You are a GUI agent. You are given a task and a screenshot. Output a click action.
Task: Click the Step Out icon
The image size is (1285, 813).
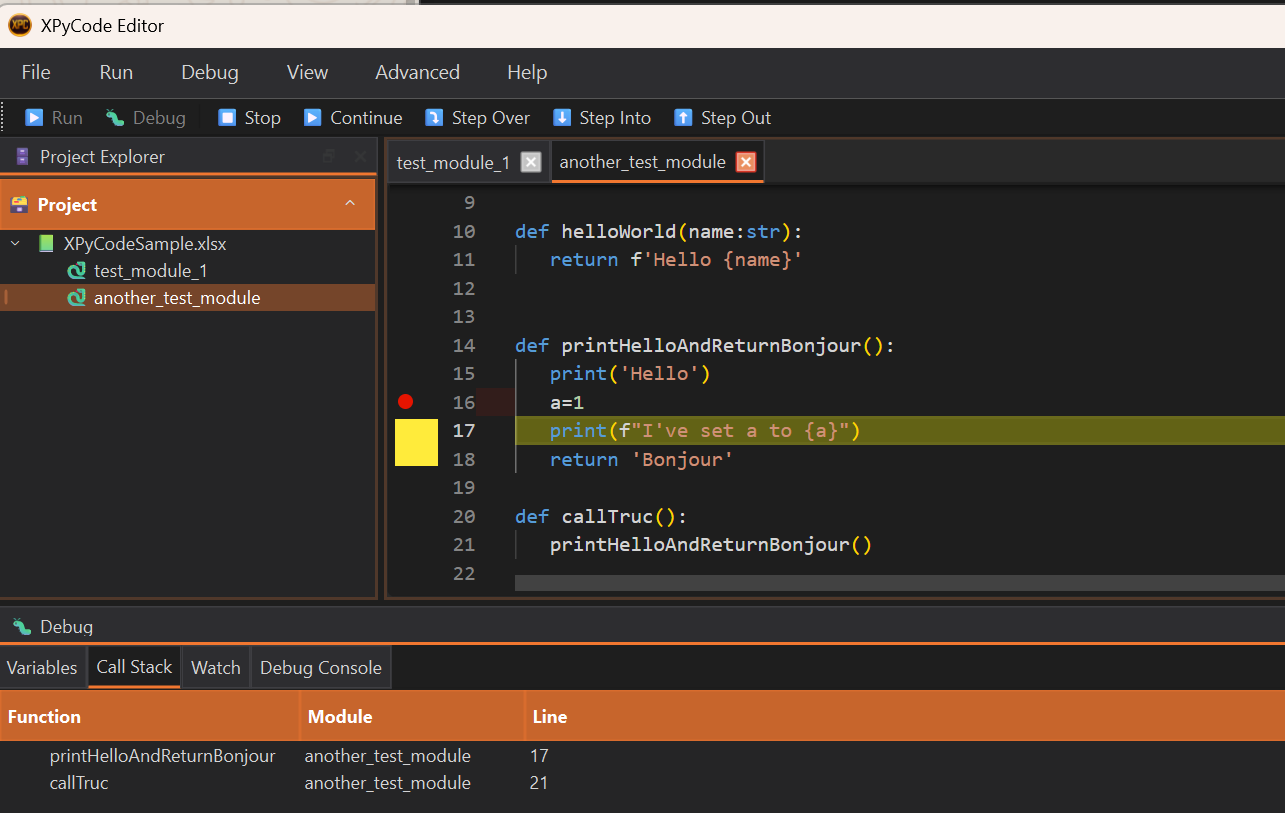tap(683, 118)
